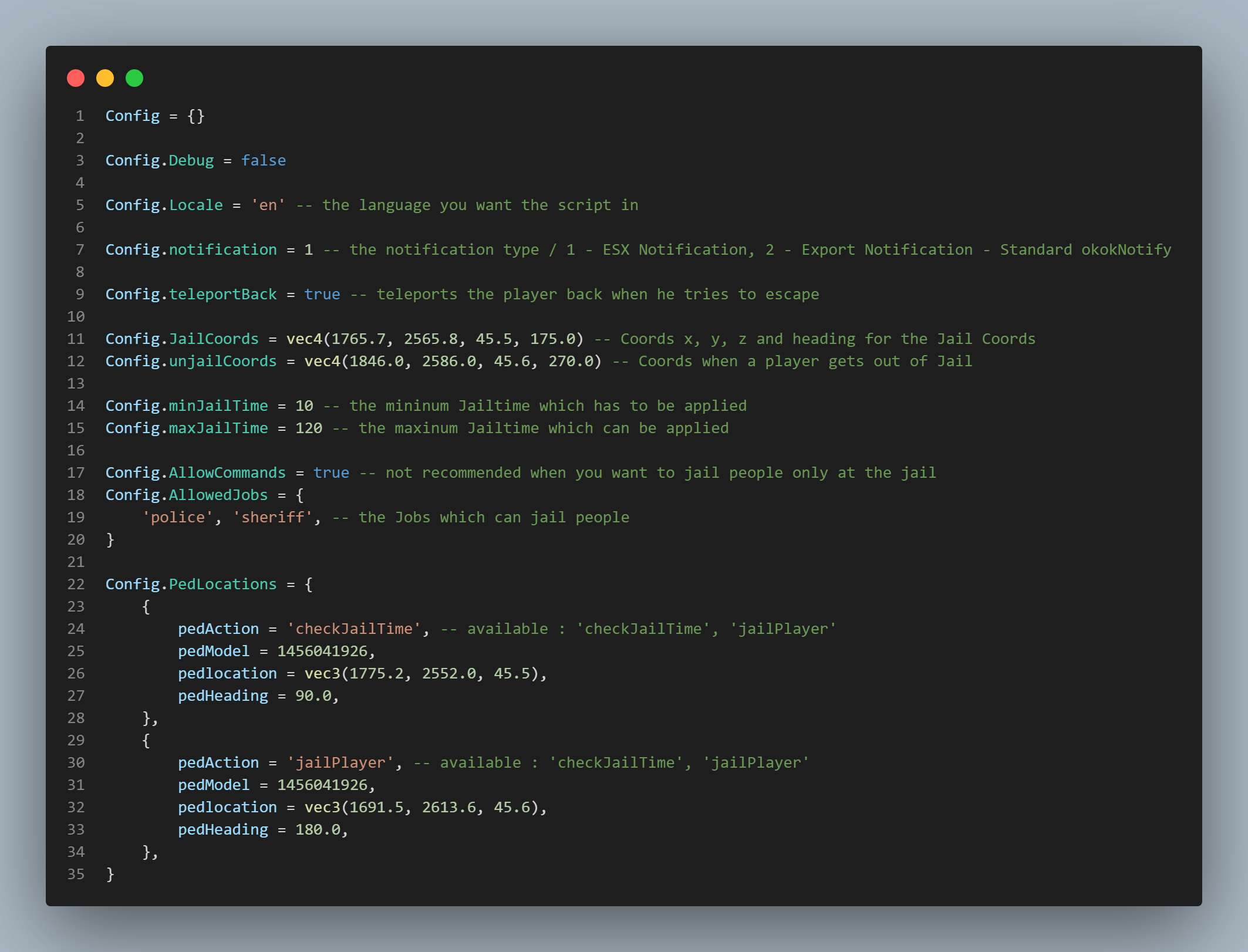Click the 'jailPlayer' string value on line 30
Screen dimensions: 1248x952
340,763
